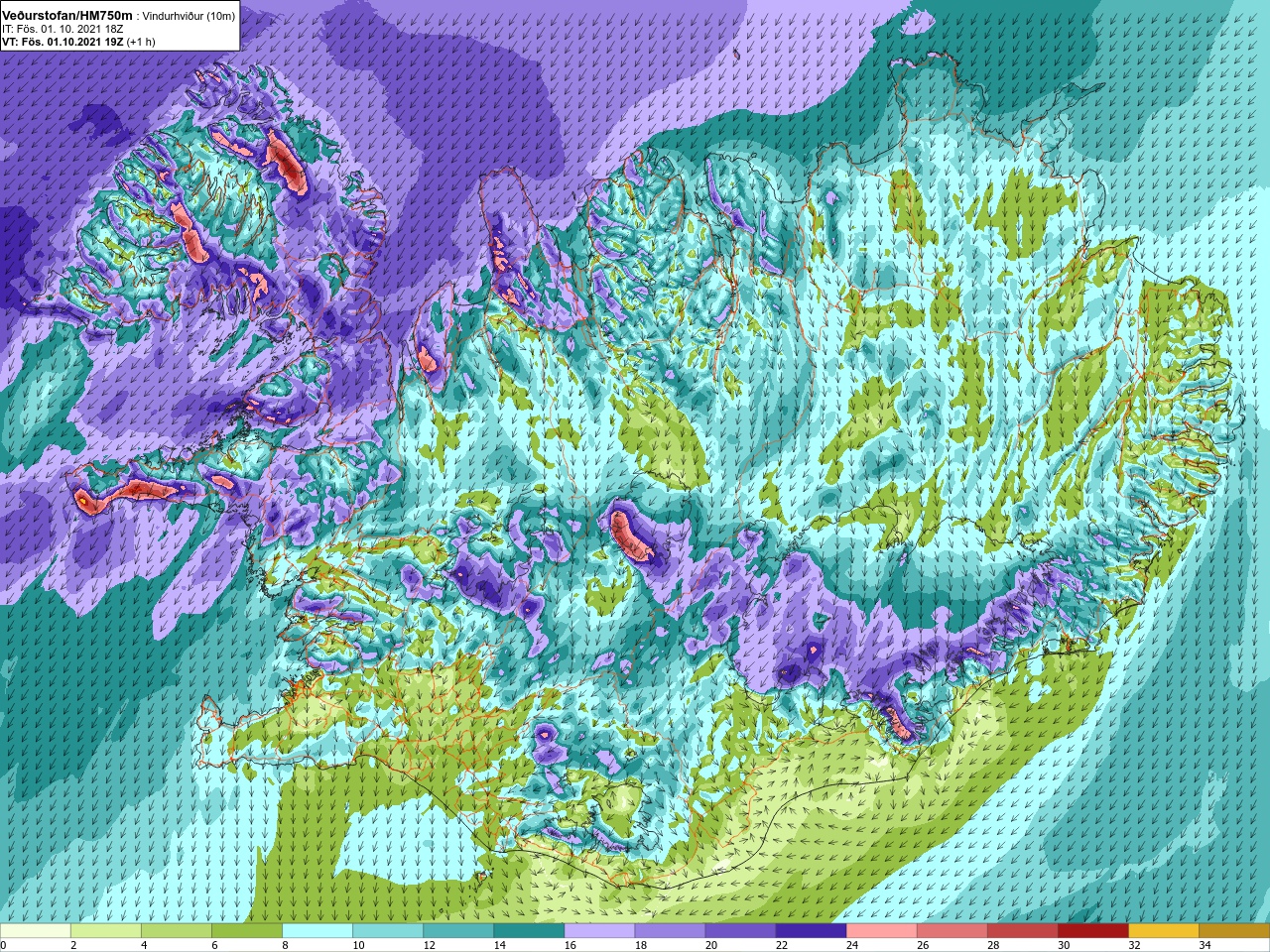Click the legend scale number 16
Image resolution: width=1270 pixels, height=952 pixels.
pyautogui.click(x=570, y=945)
